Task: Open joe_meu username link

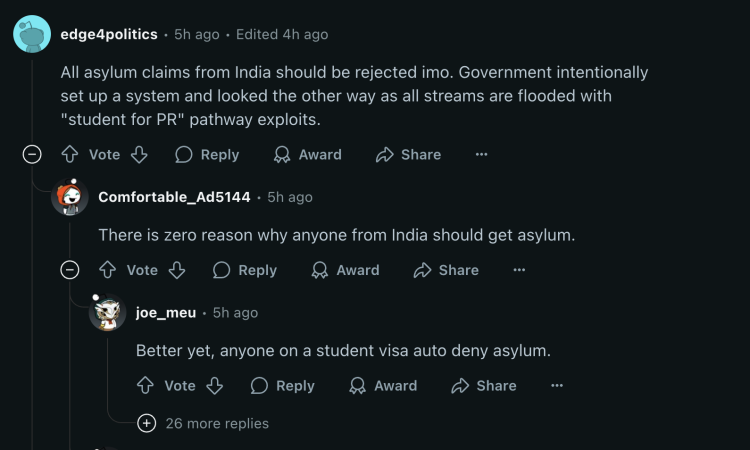Action: coord(166,313)
